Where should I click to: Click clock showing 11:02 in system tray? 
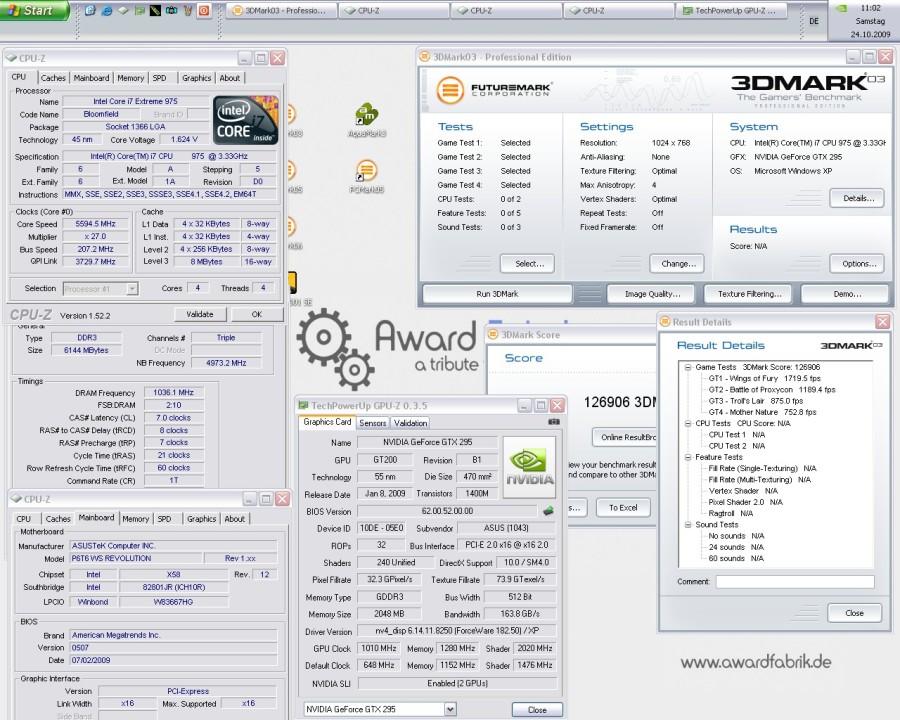(871, 8)
